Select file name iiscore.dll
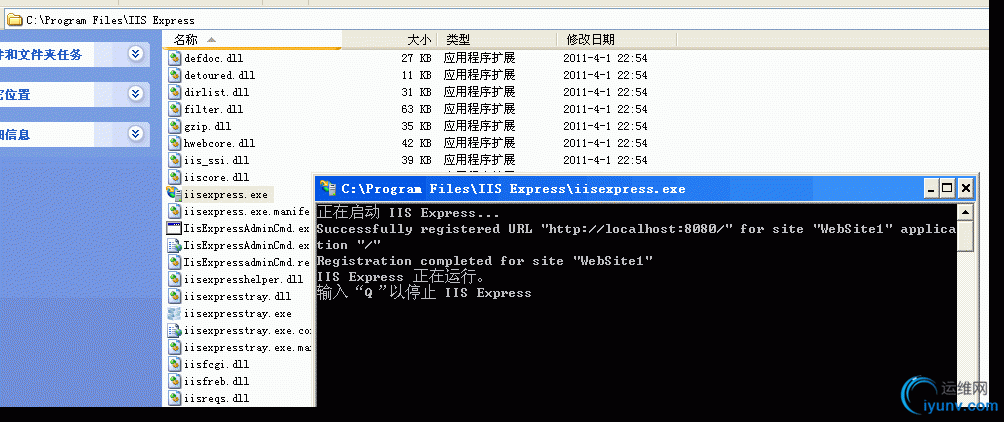Screen dimensions: 1004x422 pos(216,177)
